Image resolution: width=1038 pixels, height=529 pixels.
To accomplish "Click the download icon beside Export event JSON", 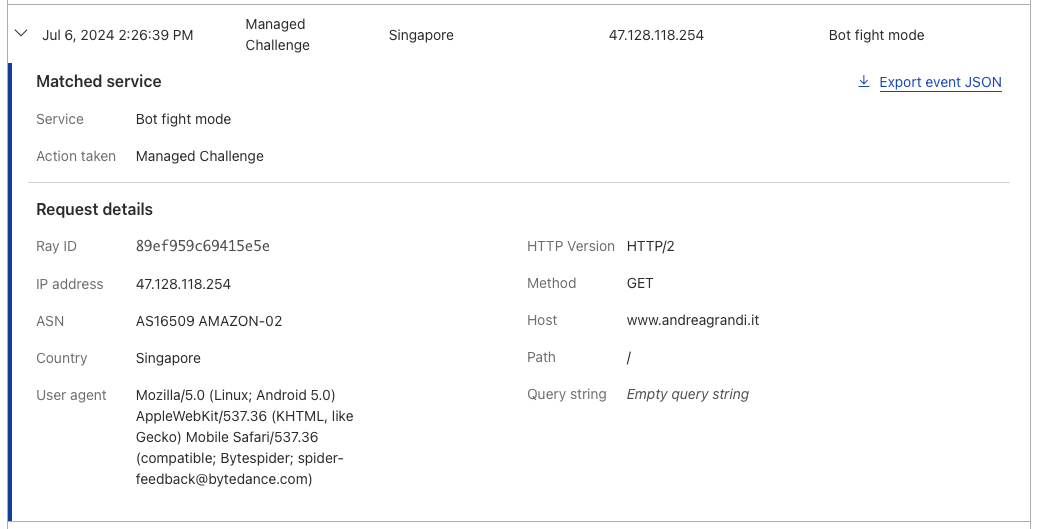I will (x=863, y=81).
